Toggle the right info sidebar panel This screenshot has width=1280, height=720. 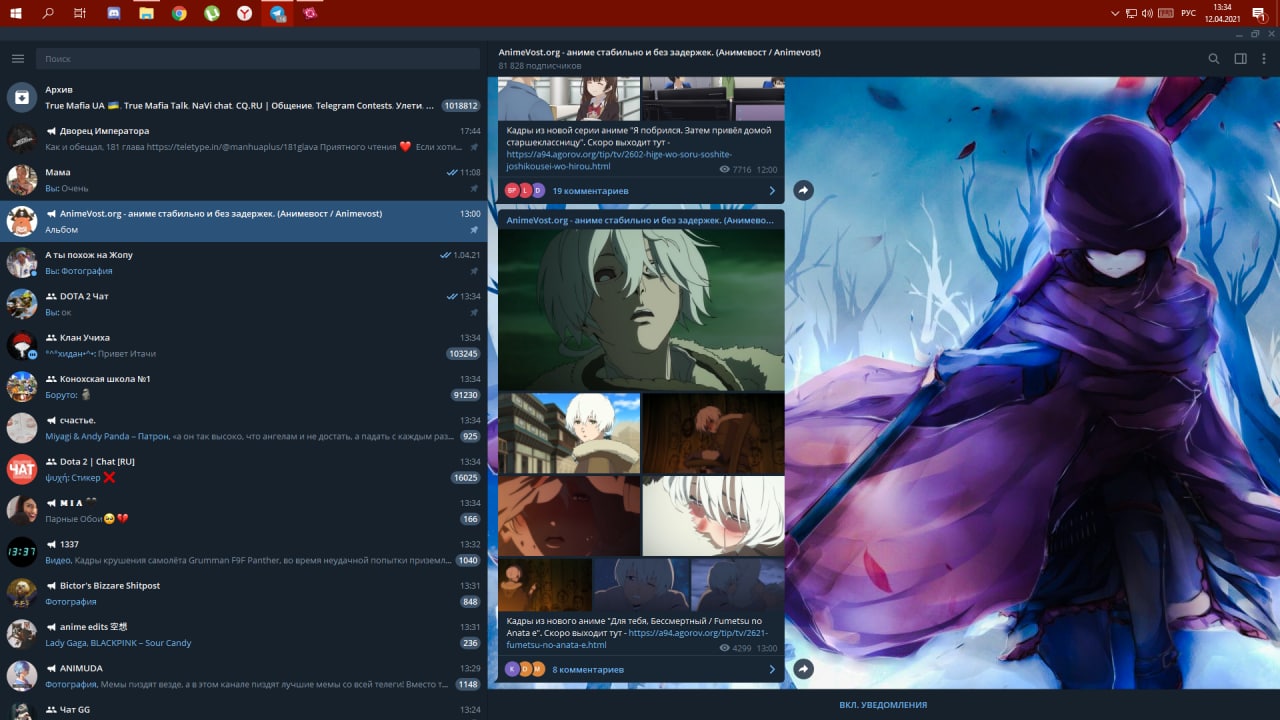[1240, 59]
